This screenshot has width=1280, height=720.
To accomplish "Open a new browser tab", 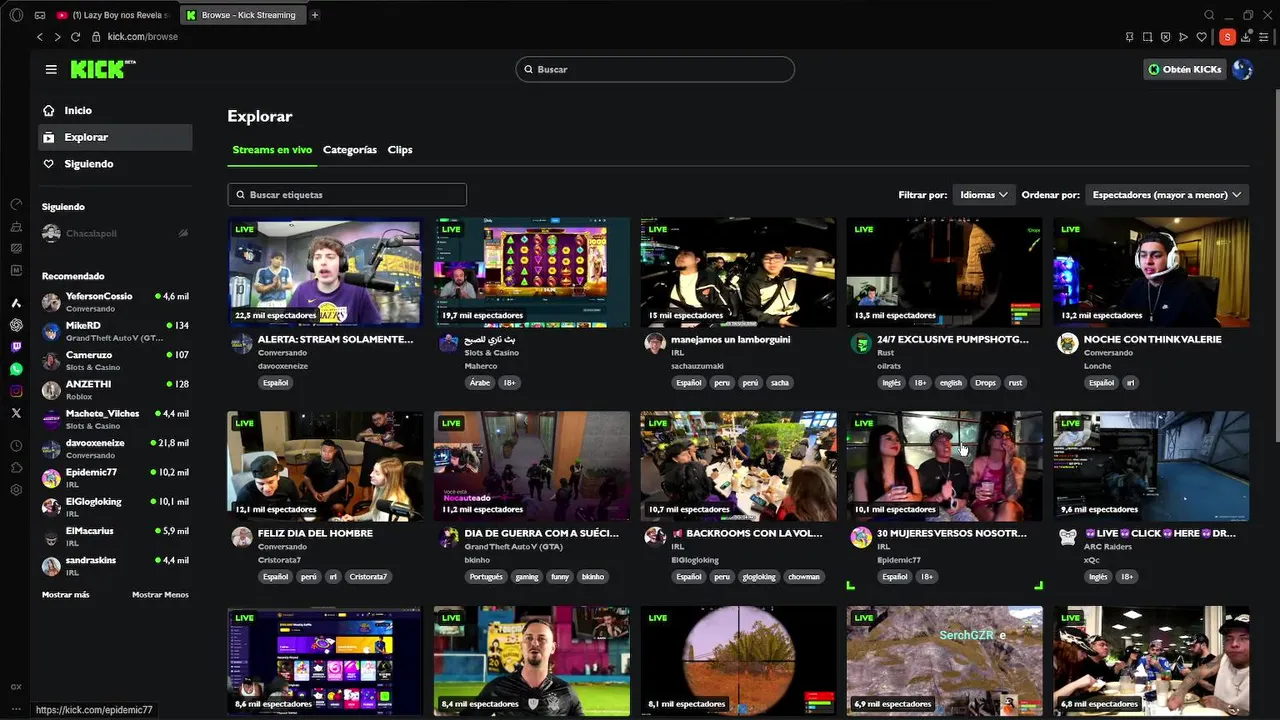I will [315, 15].
